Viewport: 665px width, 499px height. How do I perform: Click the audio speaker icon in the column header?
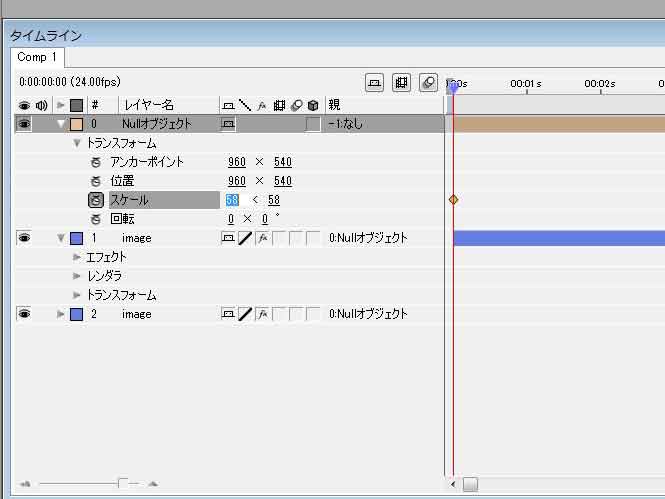pyautogui.click(x=42, y=105)
